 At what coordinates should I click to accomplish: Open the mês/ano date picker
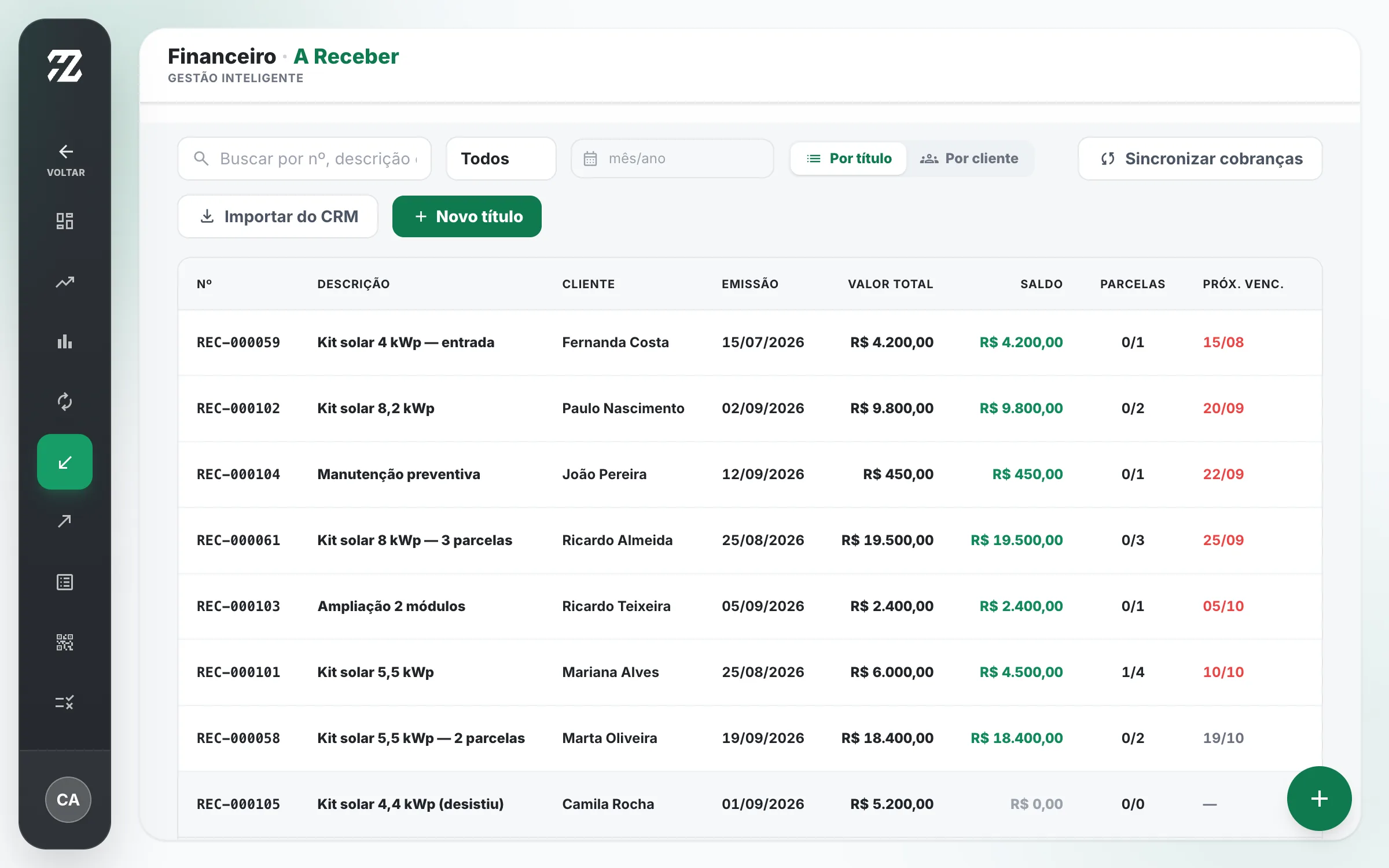(x=673, y=159)
